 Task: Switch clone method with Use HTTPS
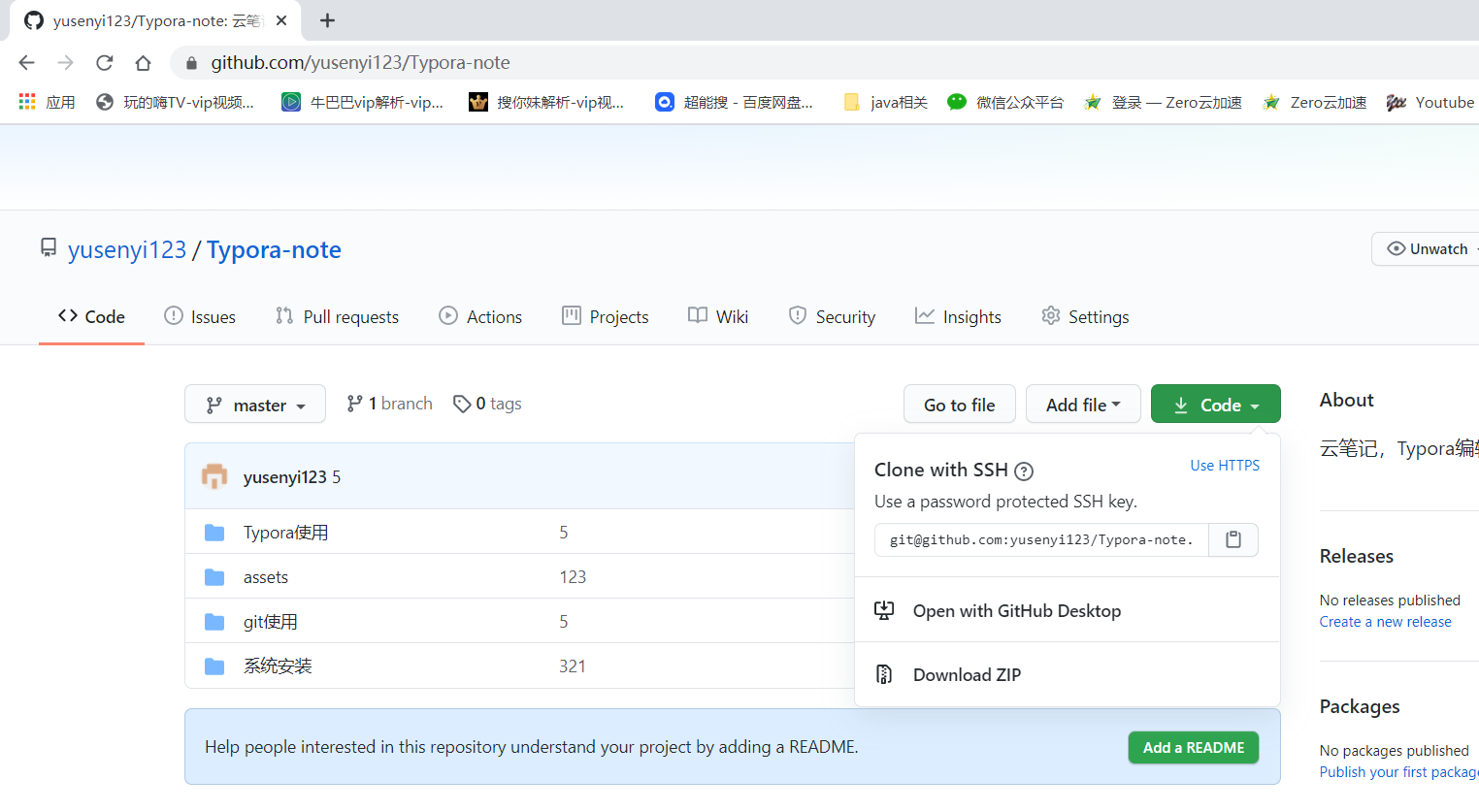(x=1225, y=466)
